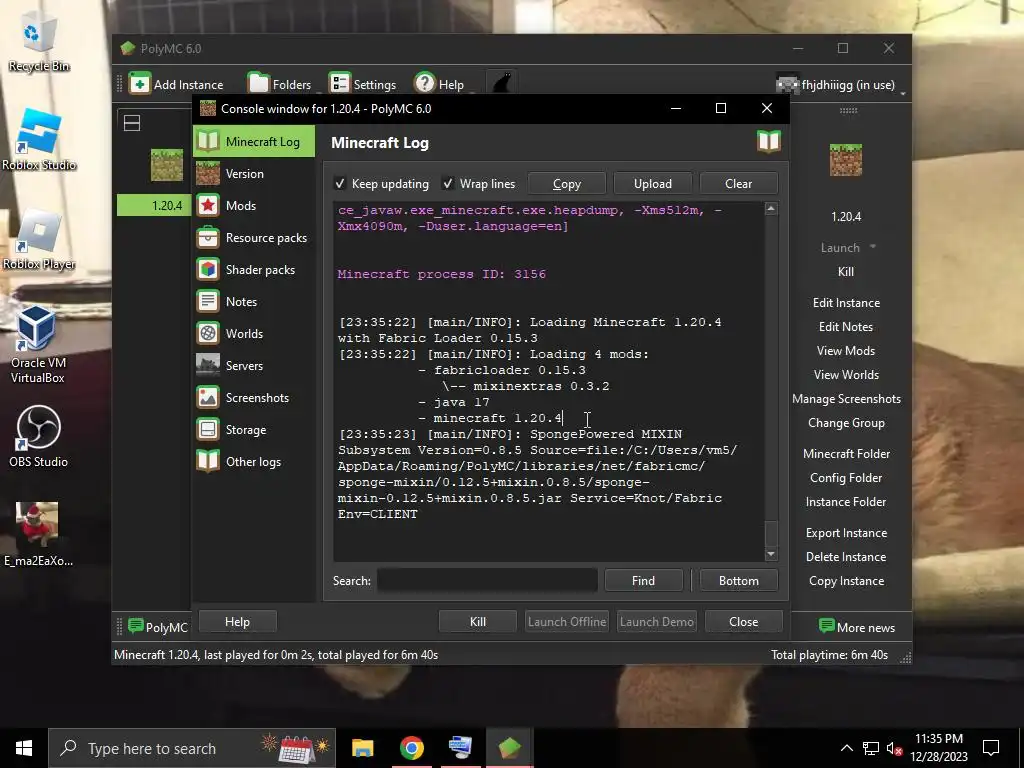Viewport: 1024px width, 768px height.
Task: Click log scrollbar down arrow
Action: [x=771, y=554]
